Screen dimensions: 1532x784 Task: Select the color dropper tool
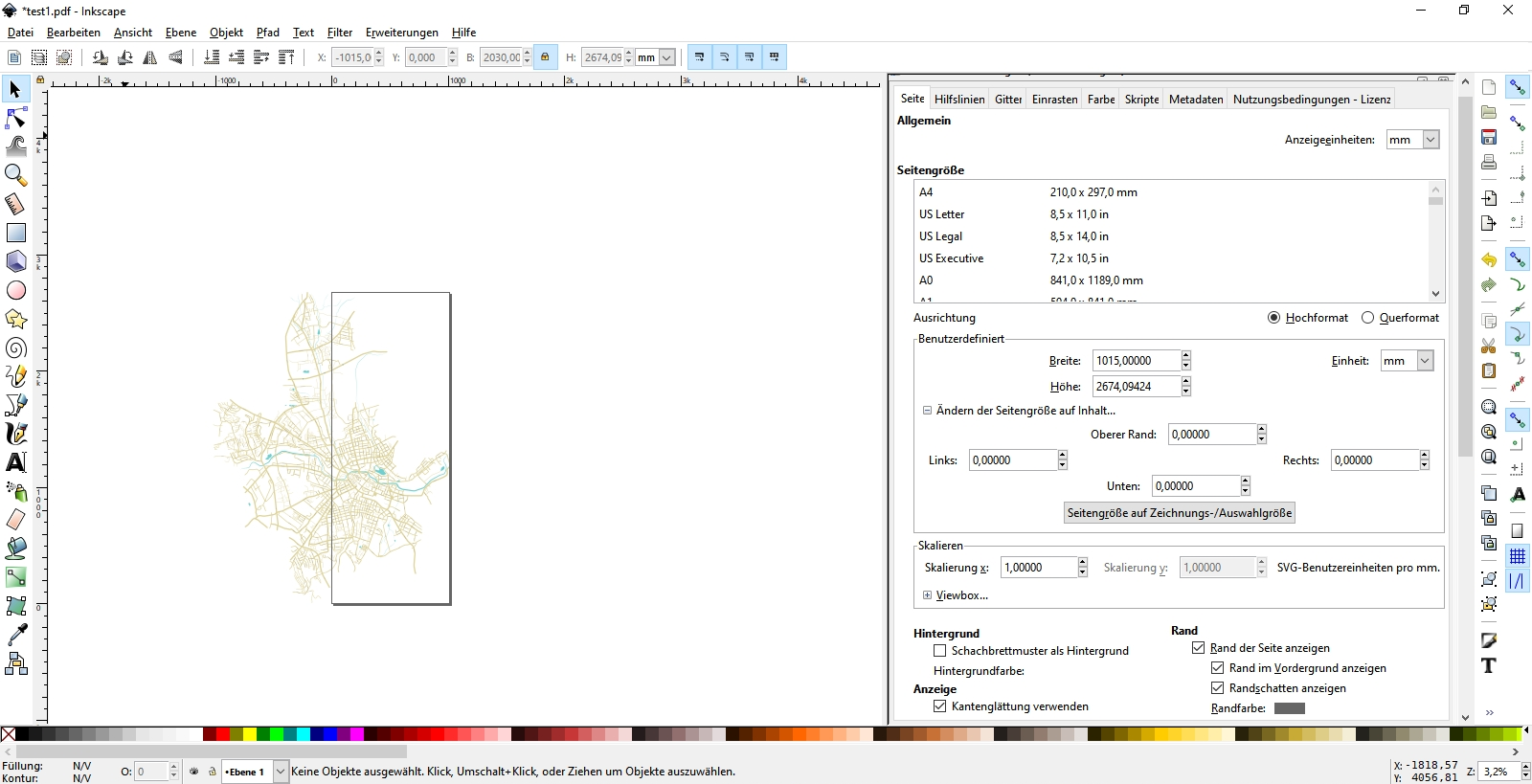click(x=16, y=635)
